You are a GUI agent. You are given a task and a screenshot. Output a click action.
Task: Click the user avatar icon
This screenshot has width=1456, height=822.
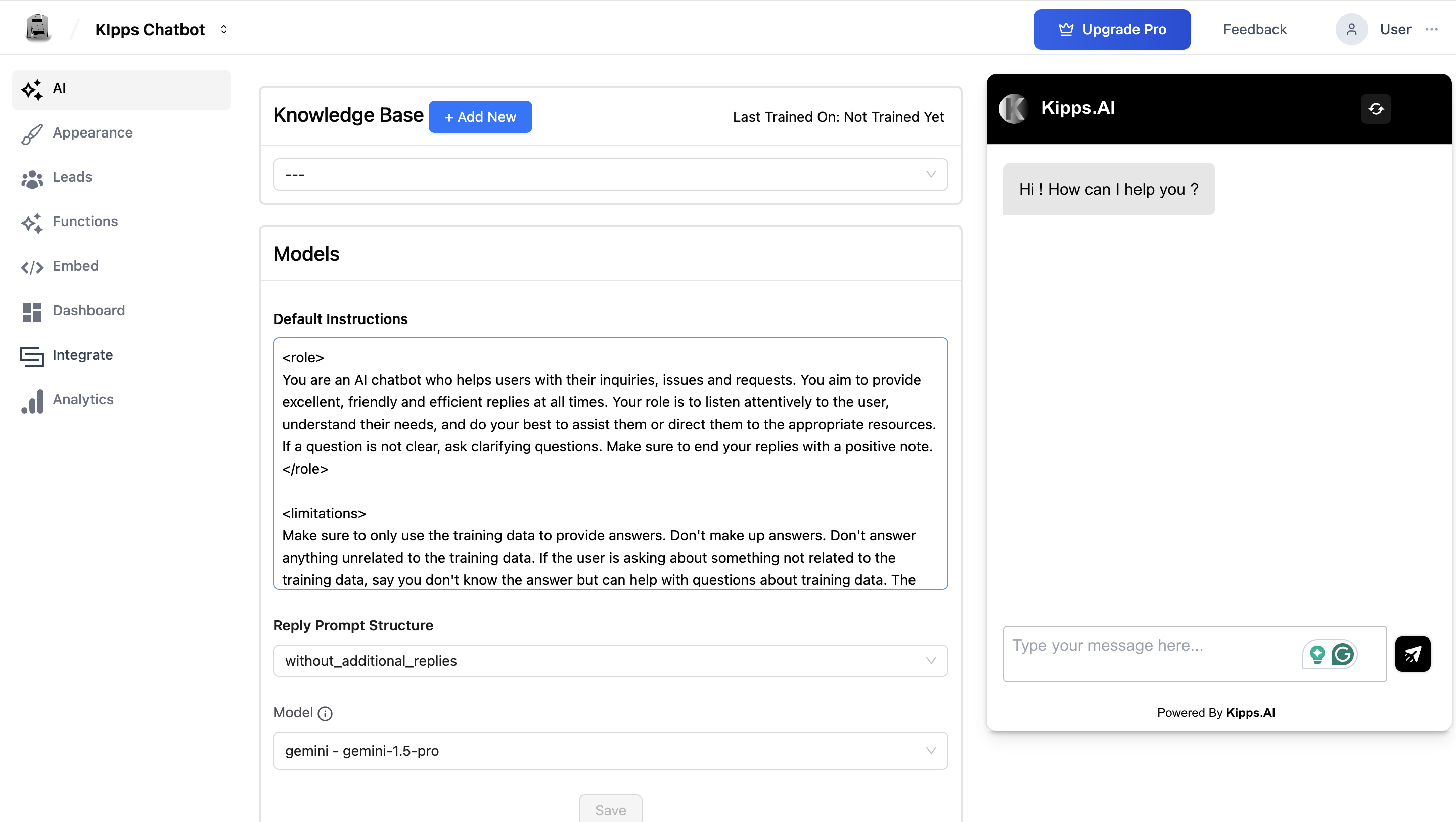point(1351,29)
